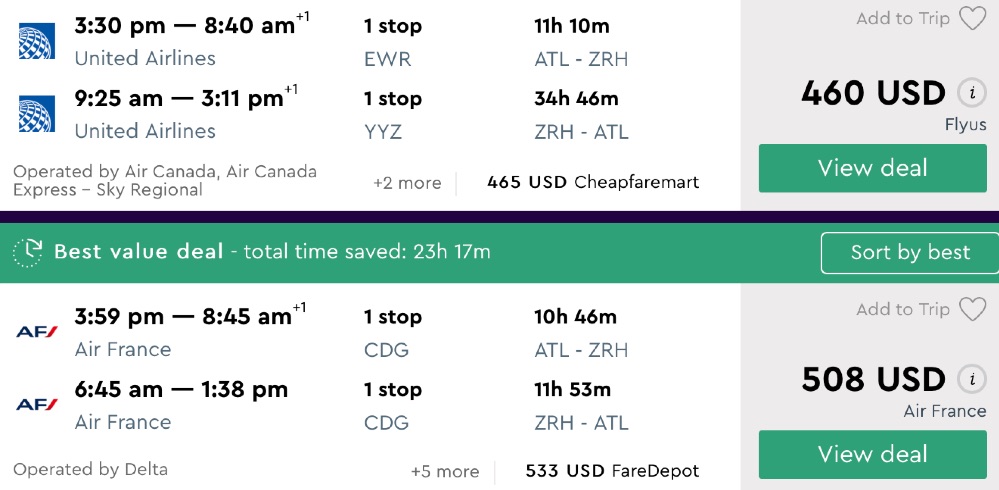999x490 pixels.
Task: Open the info icon beside 460 USD
Action: click(970, 94)
